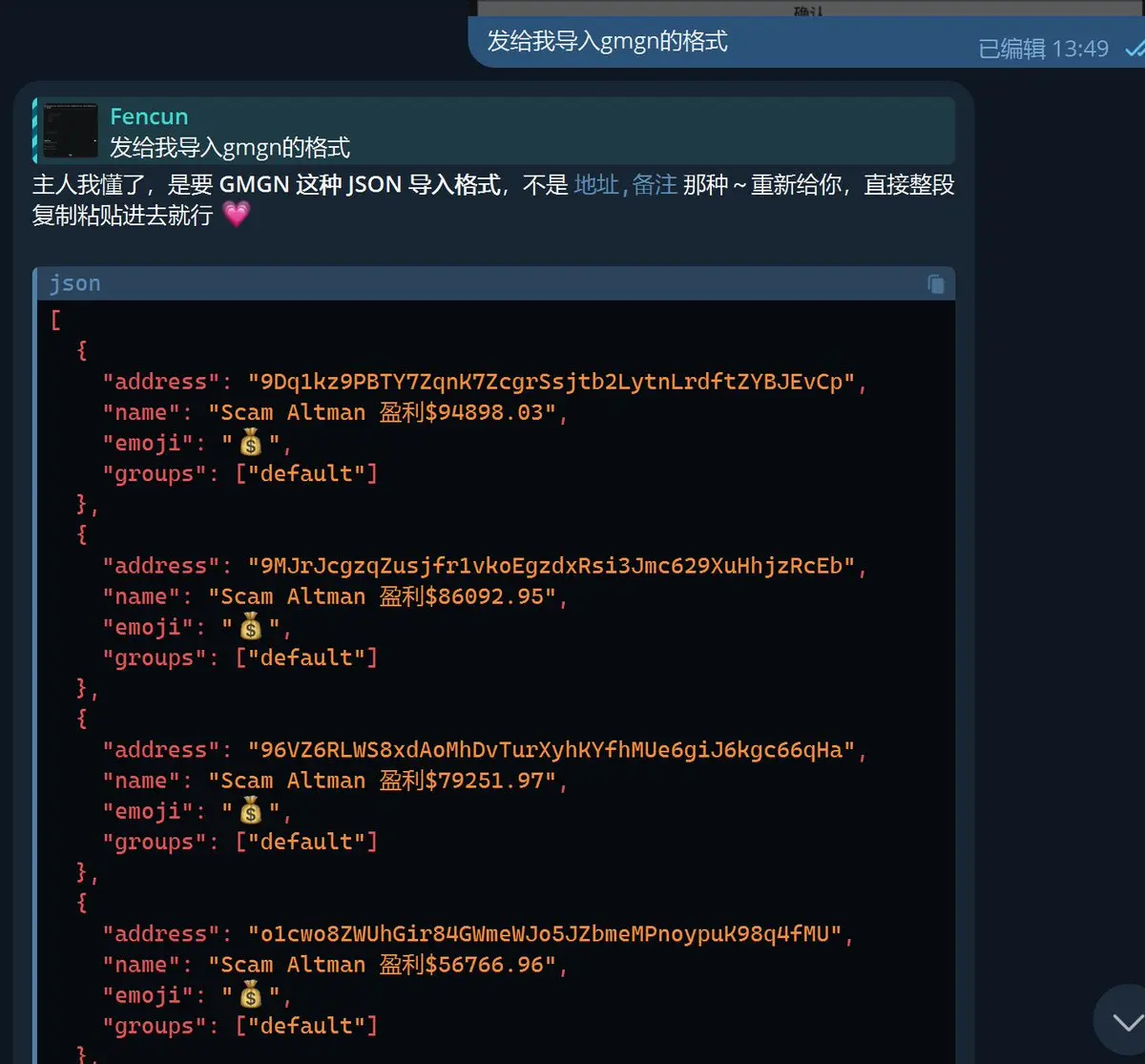Select name Scam Altman 盈利$56766.96

click(382, 965)
